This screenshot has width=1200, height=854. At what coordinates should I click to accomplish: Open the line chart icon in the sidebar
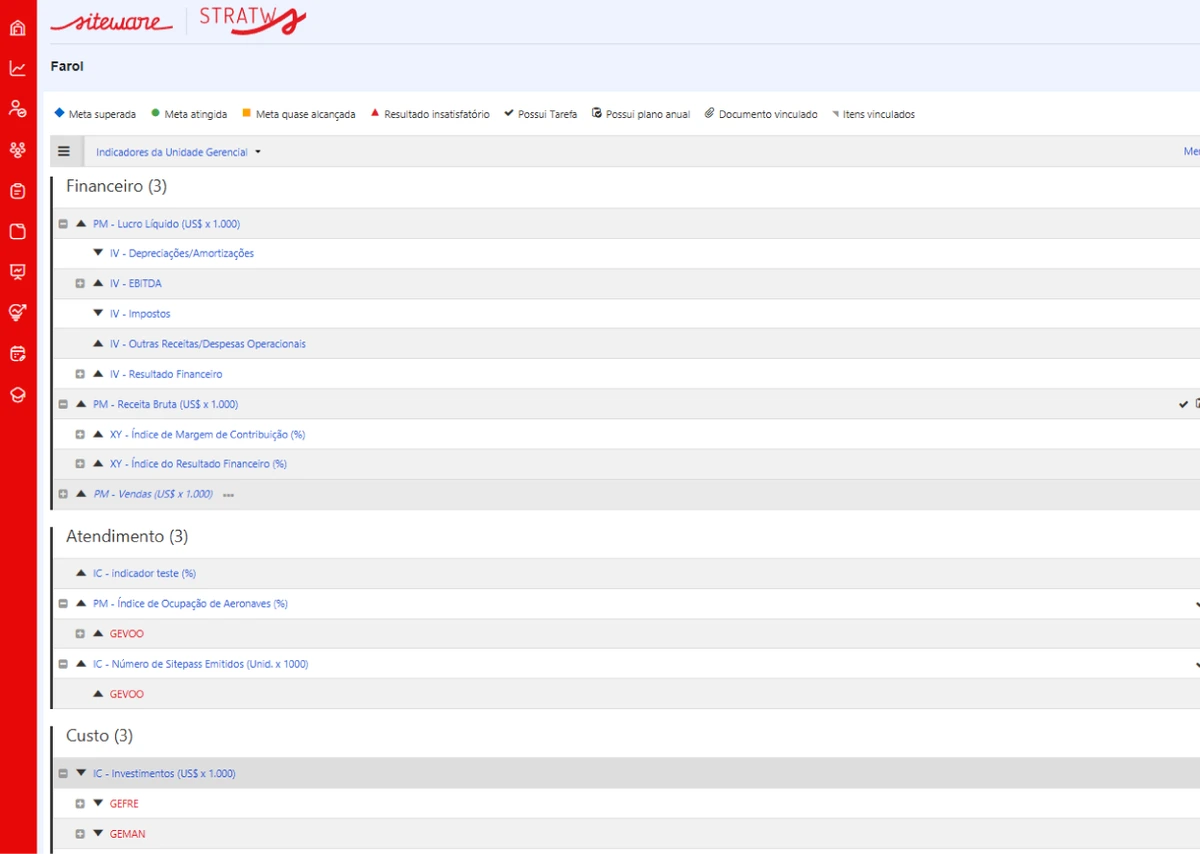tap(17, 68)
